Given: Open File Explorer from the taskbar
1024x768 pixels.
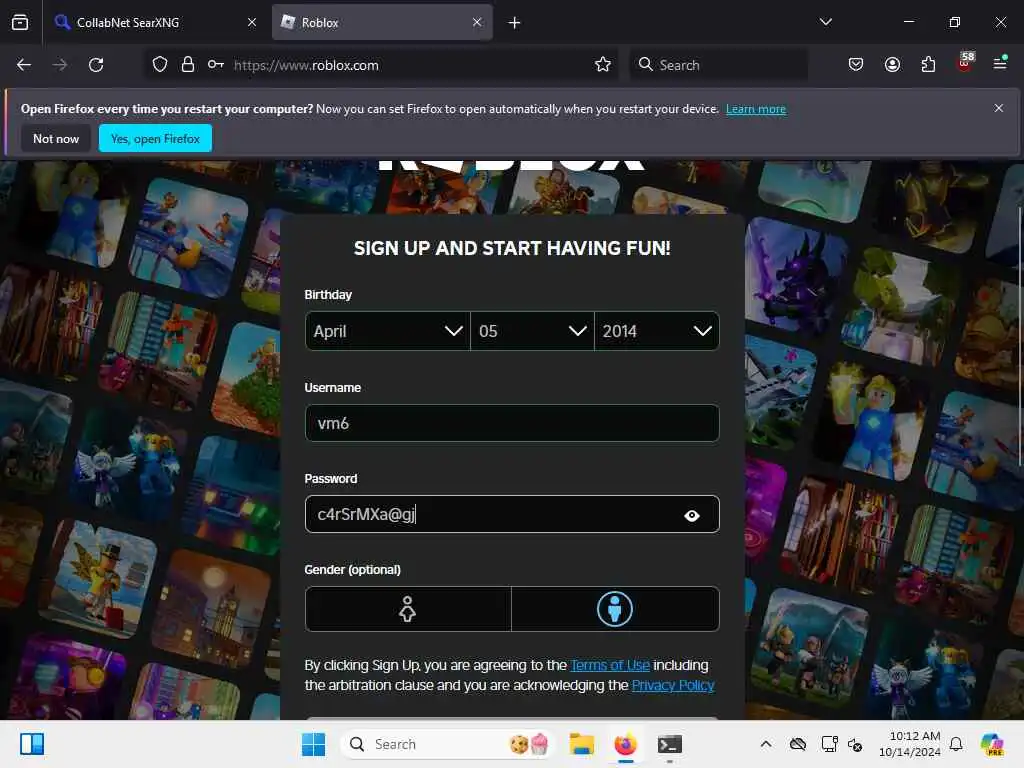Looking at the screenshot, I should [x=581, y=744].
